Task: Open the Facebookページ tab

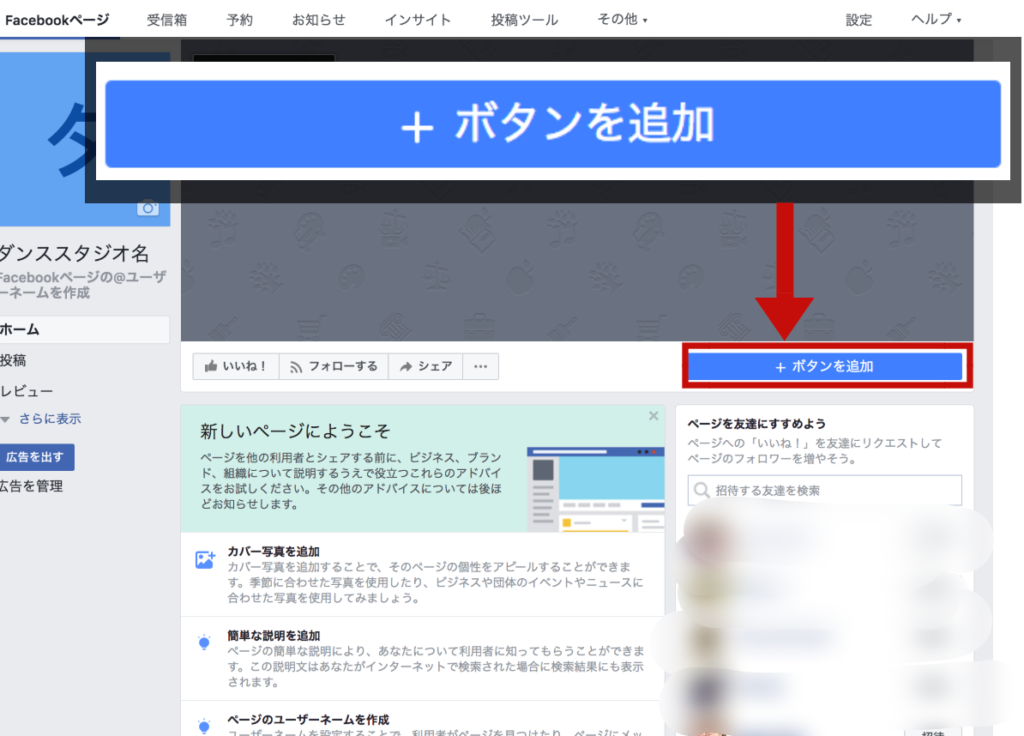Action: pyautogui.click(x=57, y=20)
